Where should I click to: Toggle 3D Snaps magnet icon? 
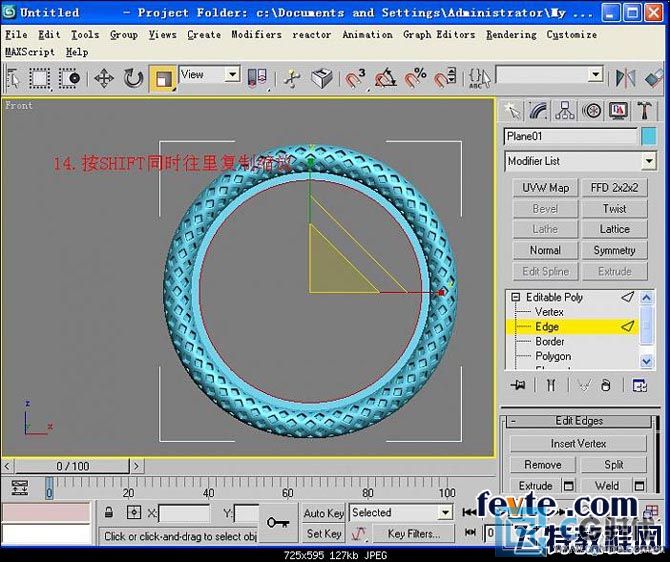point(354,79)
